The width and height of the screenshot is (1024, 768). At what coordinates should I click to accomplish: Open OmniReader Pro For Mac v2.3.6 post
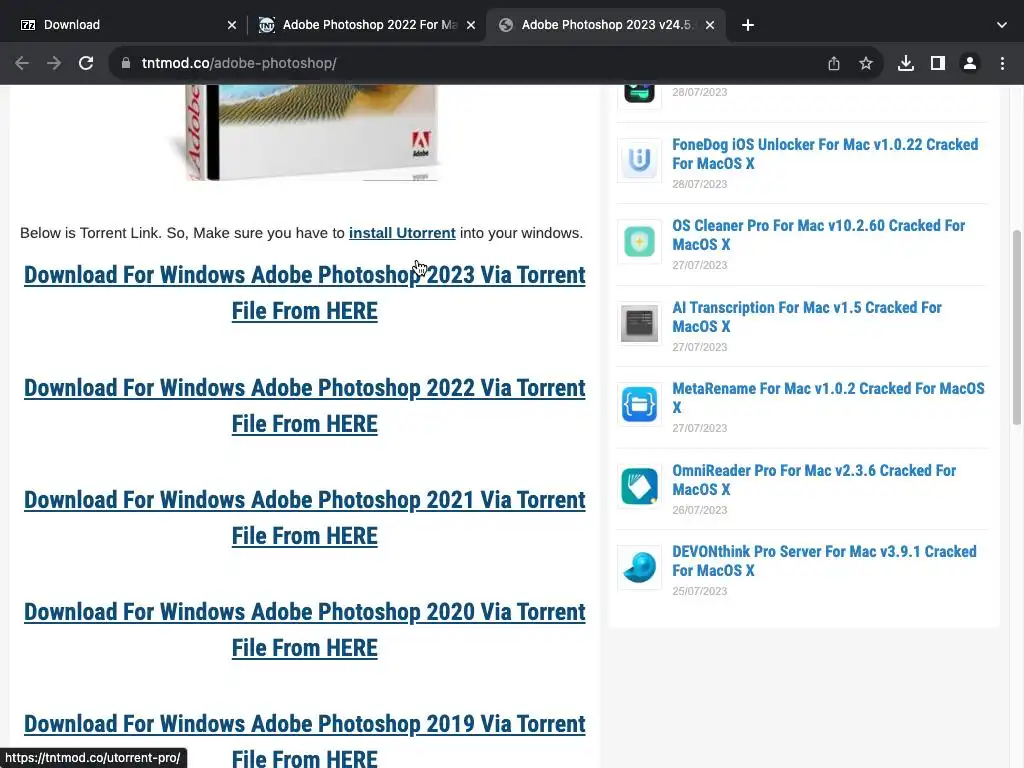[x=814, y=480]
